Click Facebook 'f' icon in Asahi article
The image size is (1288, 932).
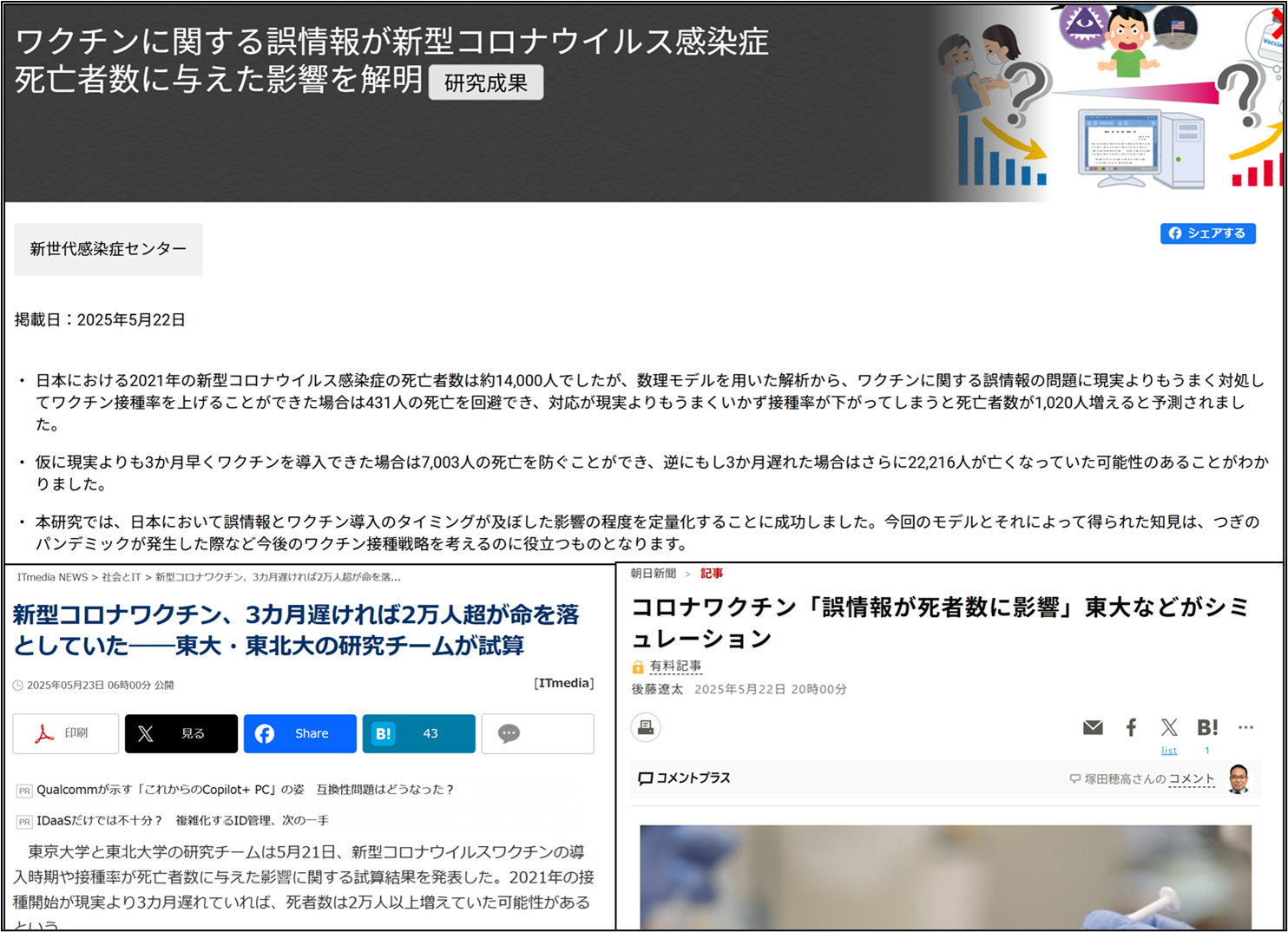point(1131,727)
